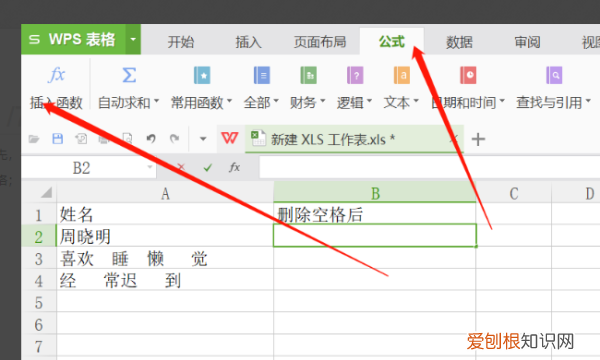Click the undo arrow icon

click(x=151, y=138)
